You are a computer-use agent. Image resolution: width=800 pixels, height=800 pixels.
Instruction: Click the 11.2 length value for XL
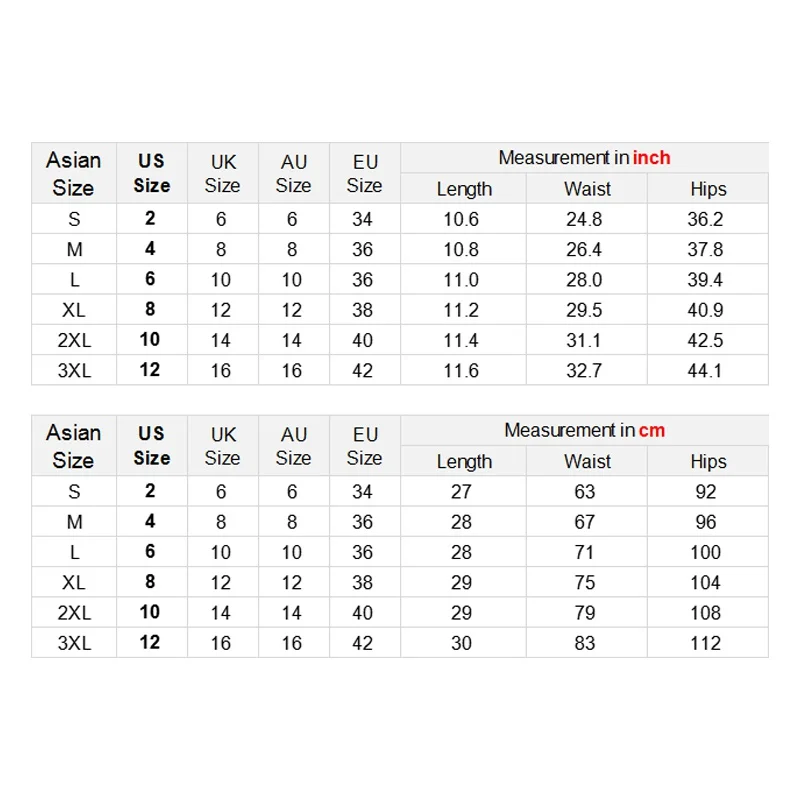pyautogui.click(x=461, y=310)
